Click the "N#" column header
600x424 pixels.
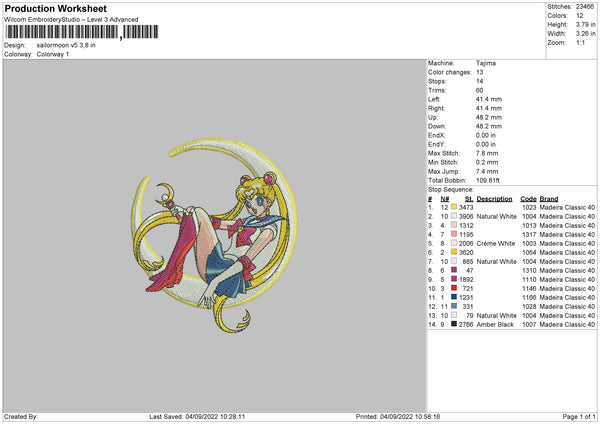point(445,199)
